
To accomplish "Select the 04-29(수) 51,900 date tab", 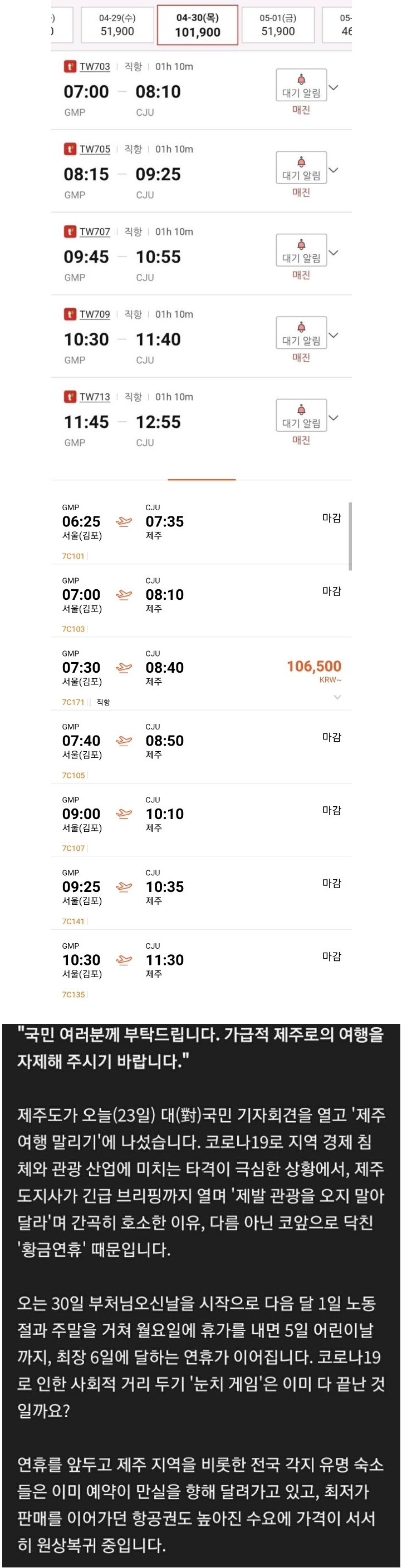I will 117,25.
